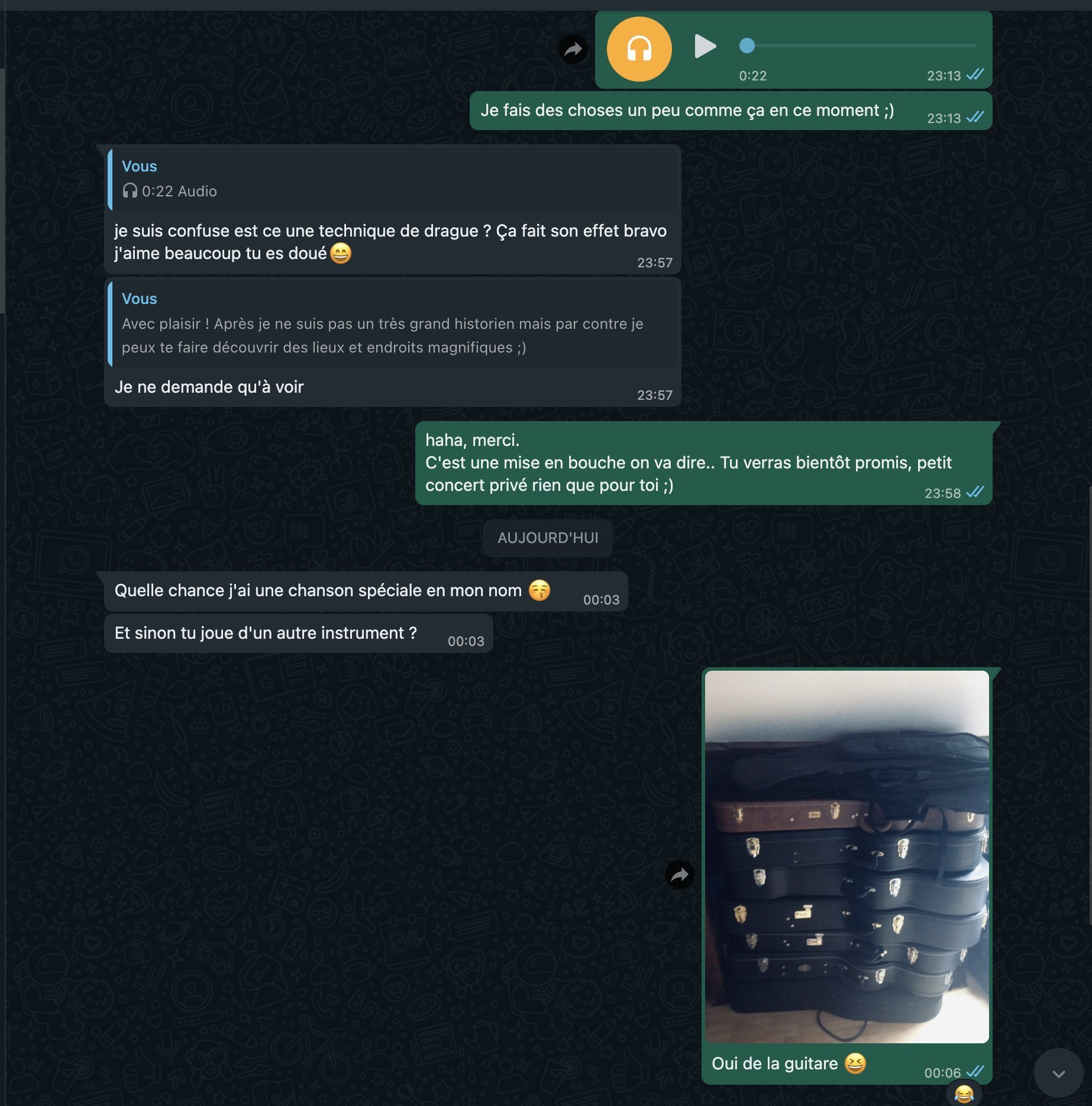Play the 0:22 voice message

[705, 46]
